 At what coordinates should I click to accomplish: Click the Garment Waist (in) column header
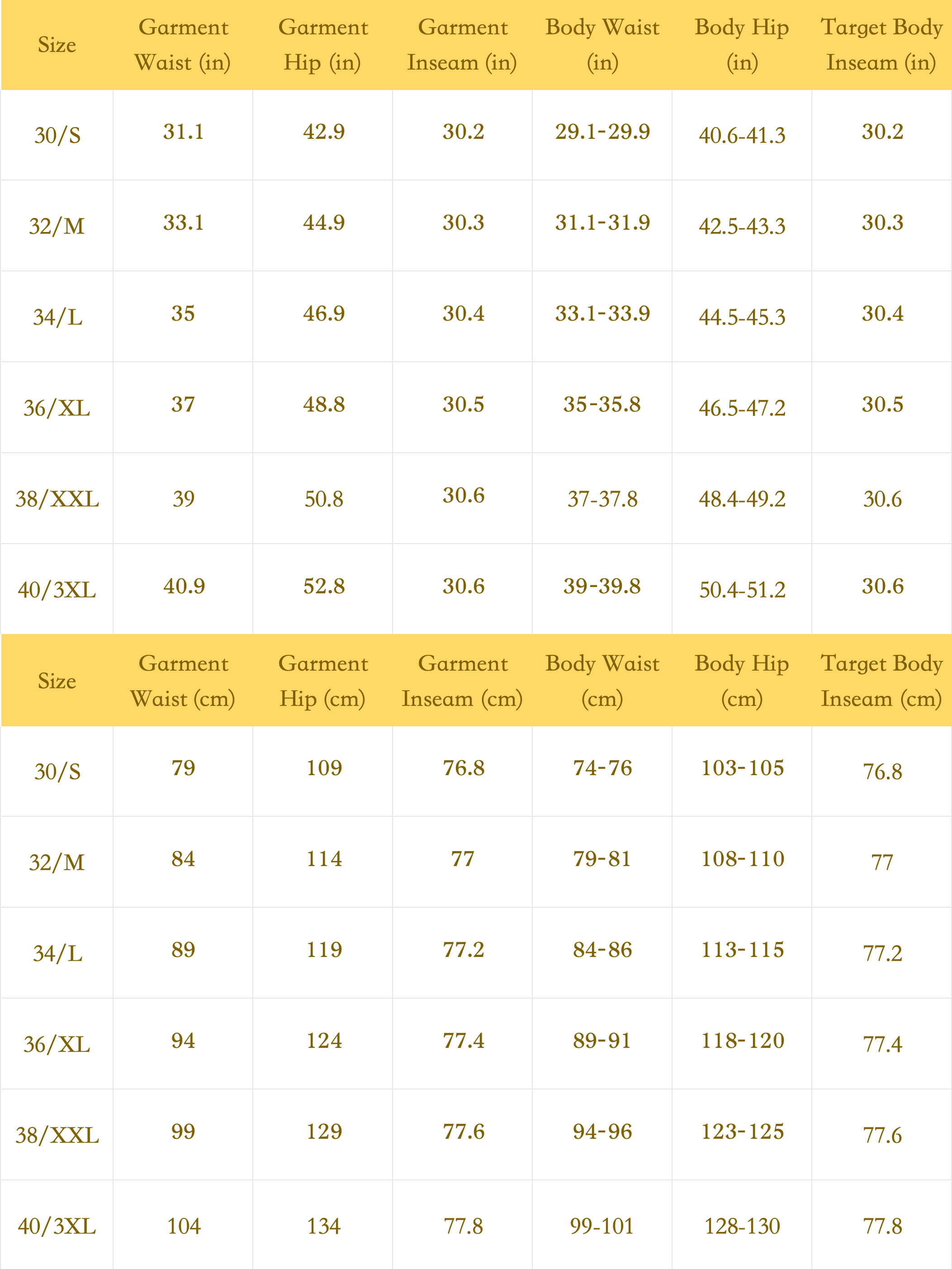click(x=183, y=45)
